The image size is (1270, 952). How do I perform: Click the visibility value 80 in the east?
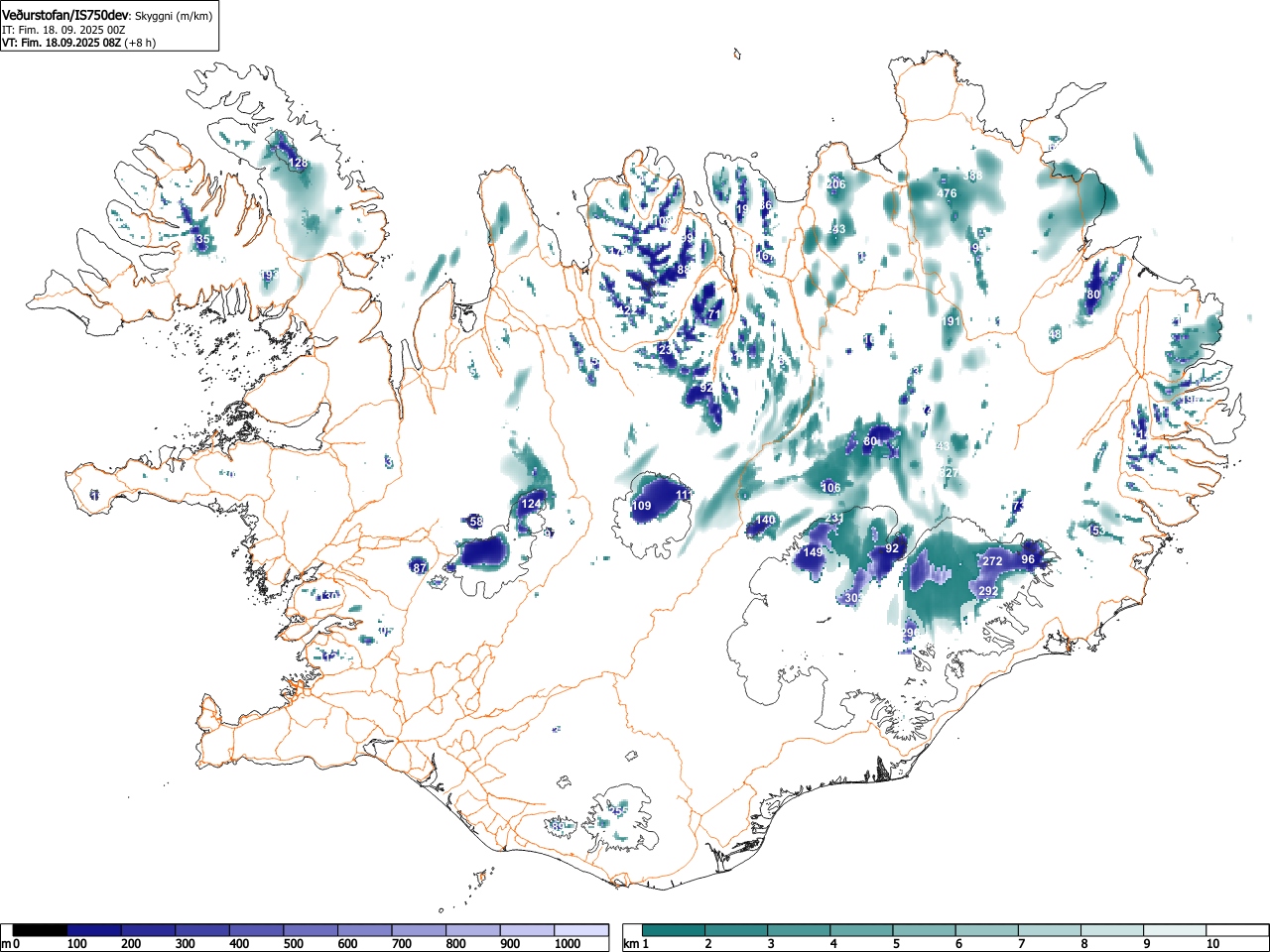pyautogui.click(x=1094, y=295)
